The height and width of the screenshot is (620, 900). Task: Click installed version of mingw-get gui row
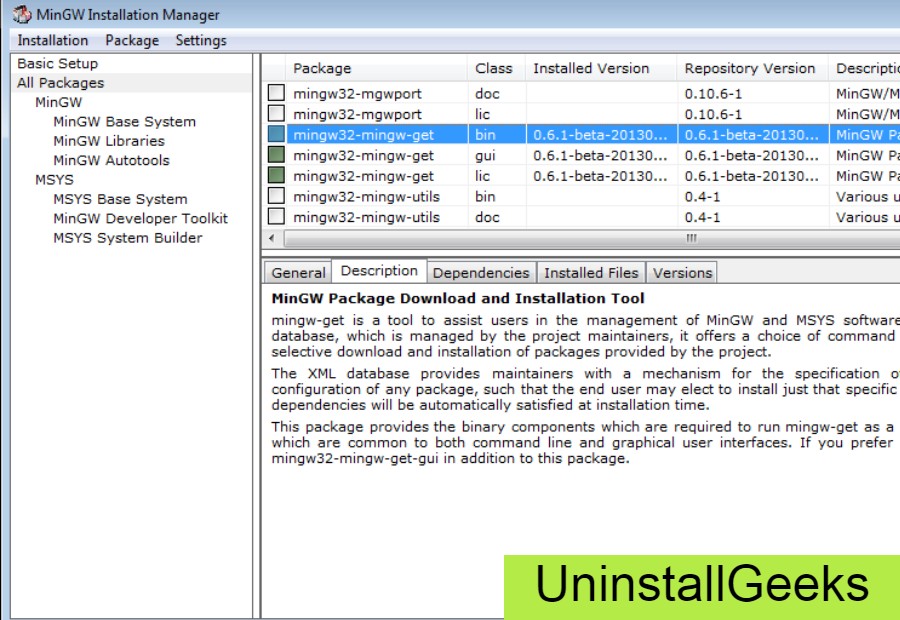point(600,156)
